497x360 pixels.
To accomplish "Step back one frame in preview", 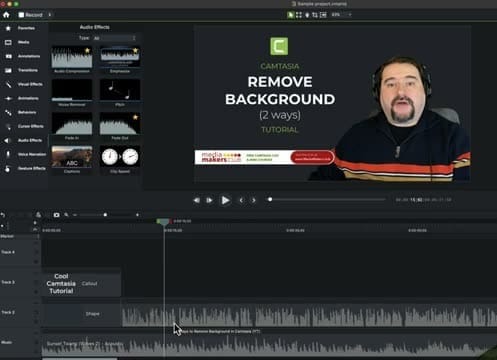I will (x=197, y=200).
